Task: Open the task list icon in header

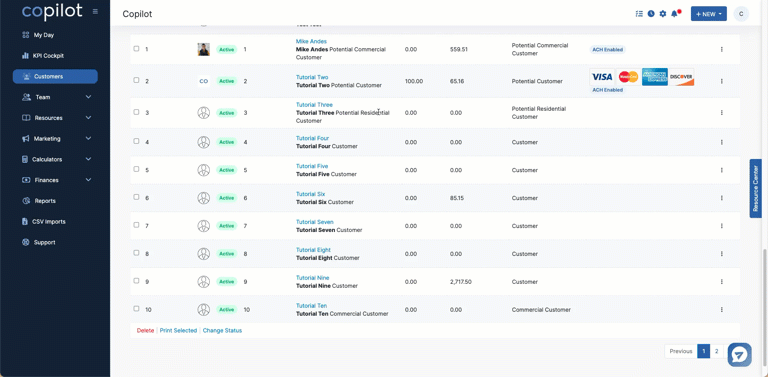Action: point(639,14)
